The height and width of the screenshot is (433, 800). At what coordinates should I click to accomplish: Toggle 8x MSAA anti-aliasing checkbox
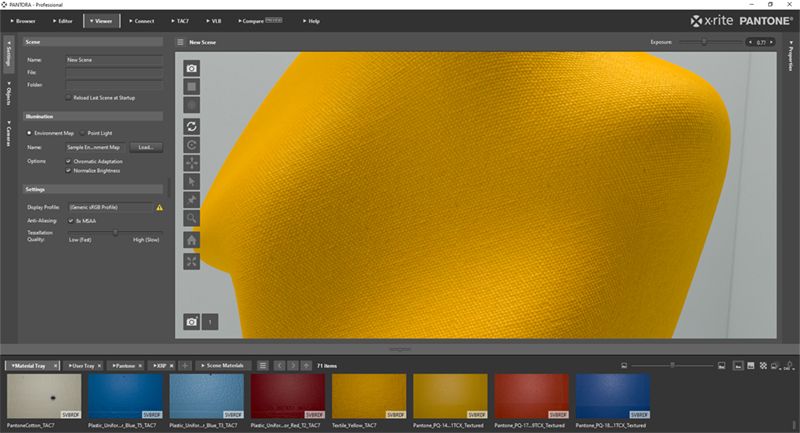click(x=71, y=221)
